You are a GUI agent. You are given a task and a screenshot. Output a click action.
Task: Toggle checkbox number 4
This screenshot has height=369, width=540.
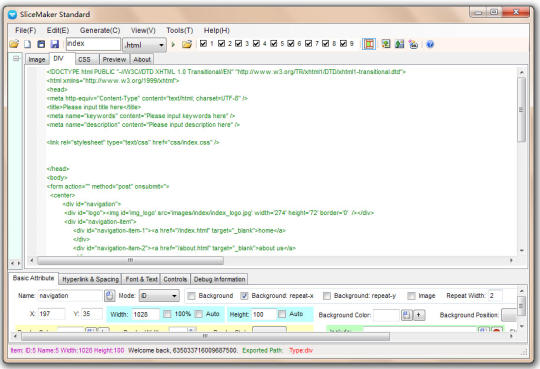pyautogui.click(x=256, y=43)
